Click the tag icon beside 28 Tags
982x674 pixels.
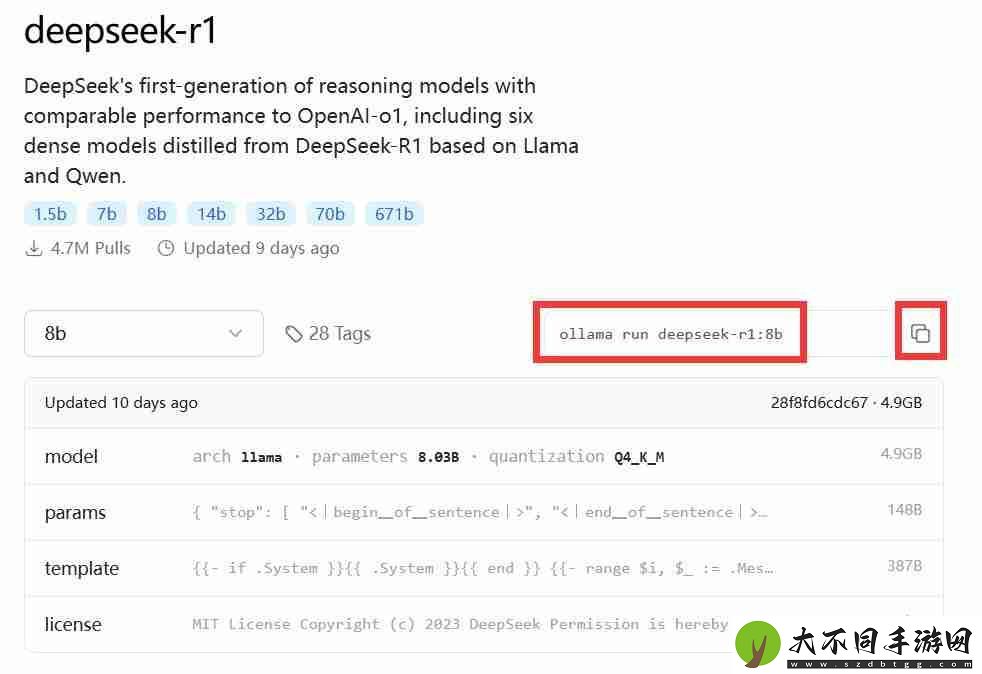[294, 334]
